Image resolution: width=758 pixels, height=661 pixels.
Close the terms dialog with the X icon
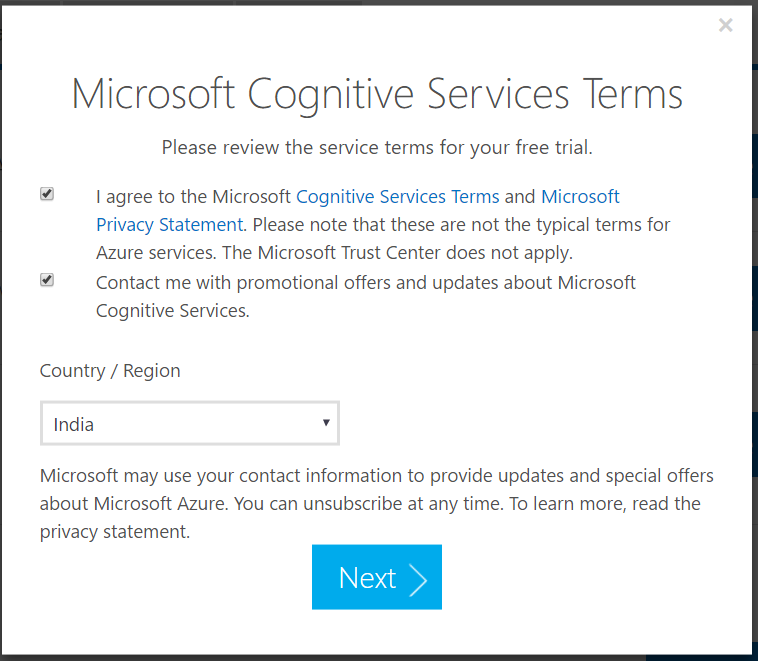pos(725,25)
